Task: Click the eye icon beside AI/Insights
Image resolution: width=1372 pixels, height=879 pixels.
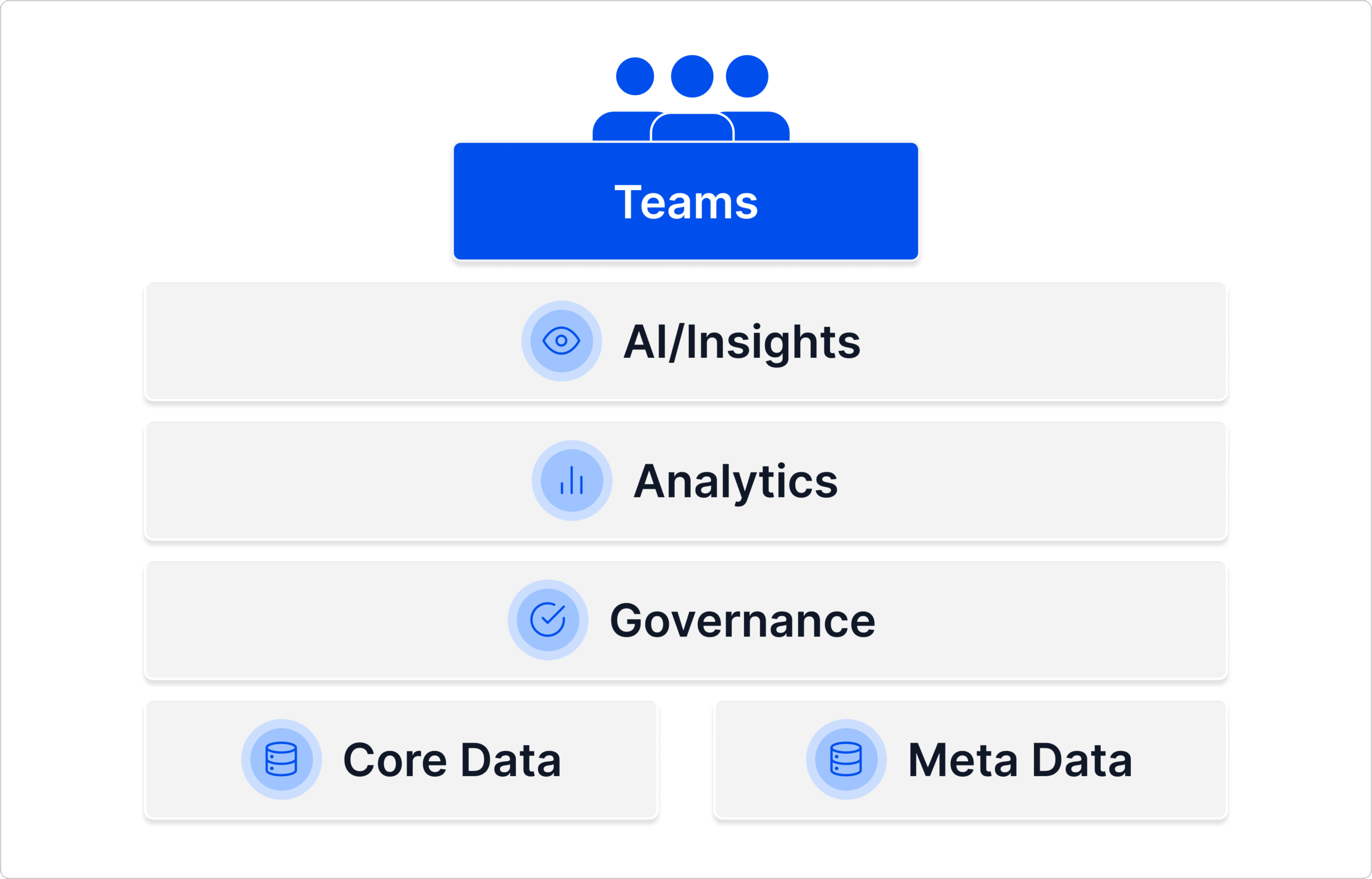Action: pyautogui.click(x=561, y=341)
